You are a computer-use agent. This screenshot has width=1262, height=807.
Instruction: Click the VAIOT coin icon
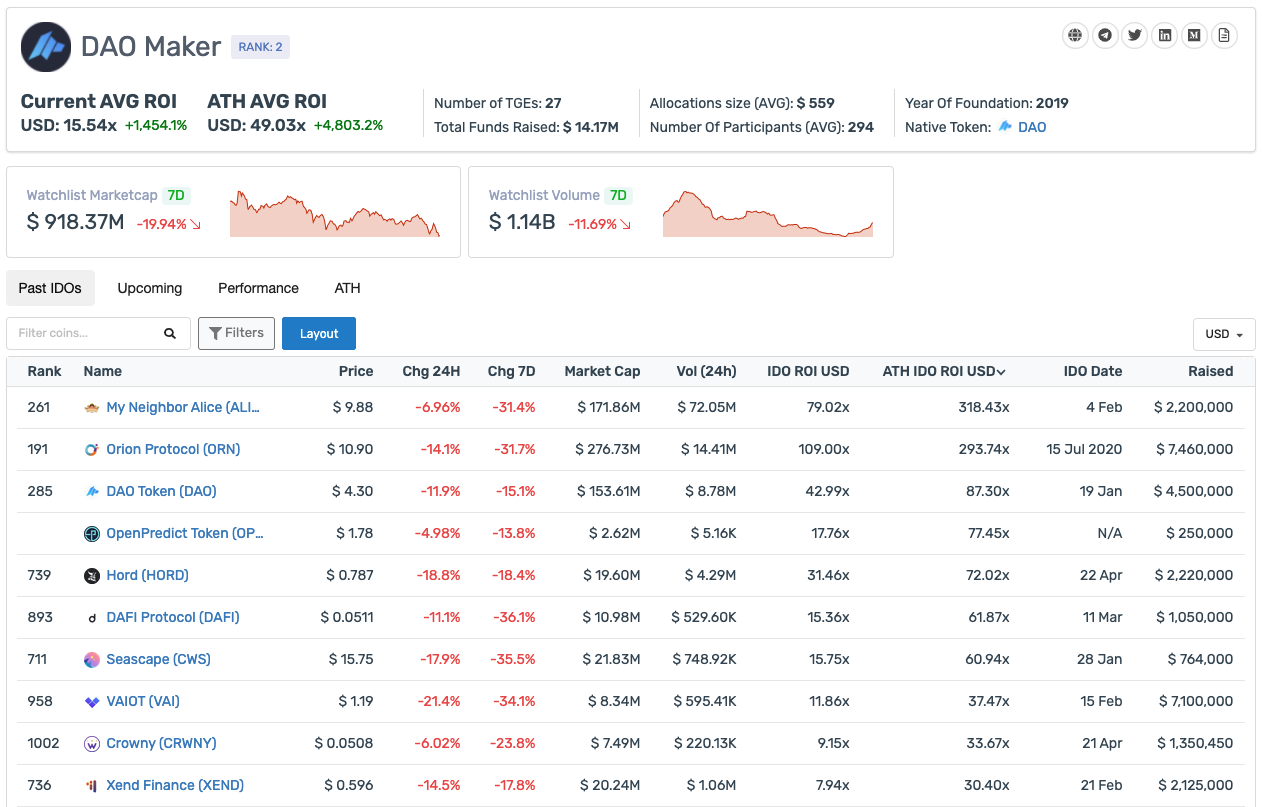click(x=92, y=702)
